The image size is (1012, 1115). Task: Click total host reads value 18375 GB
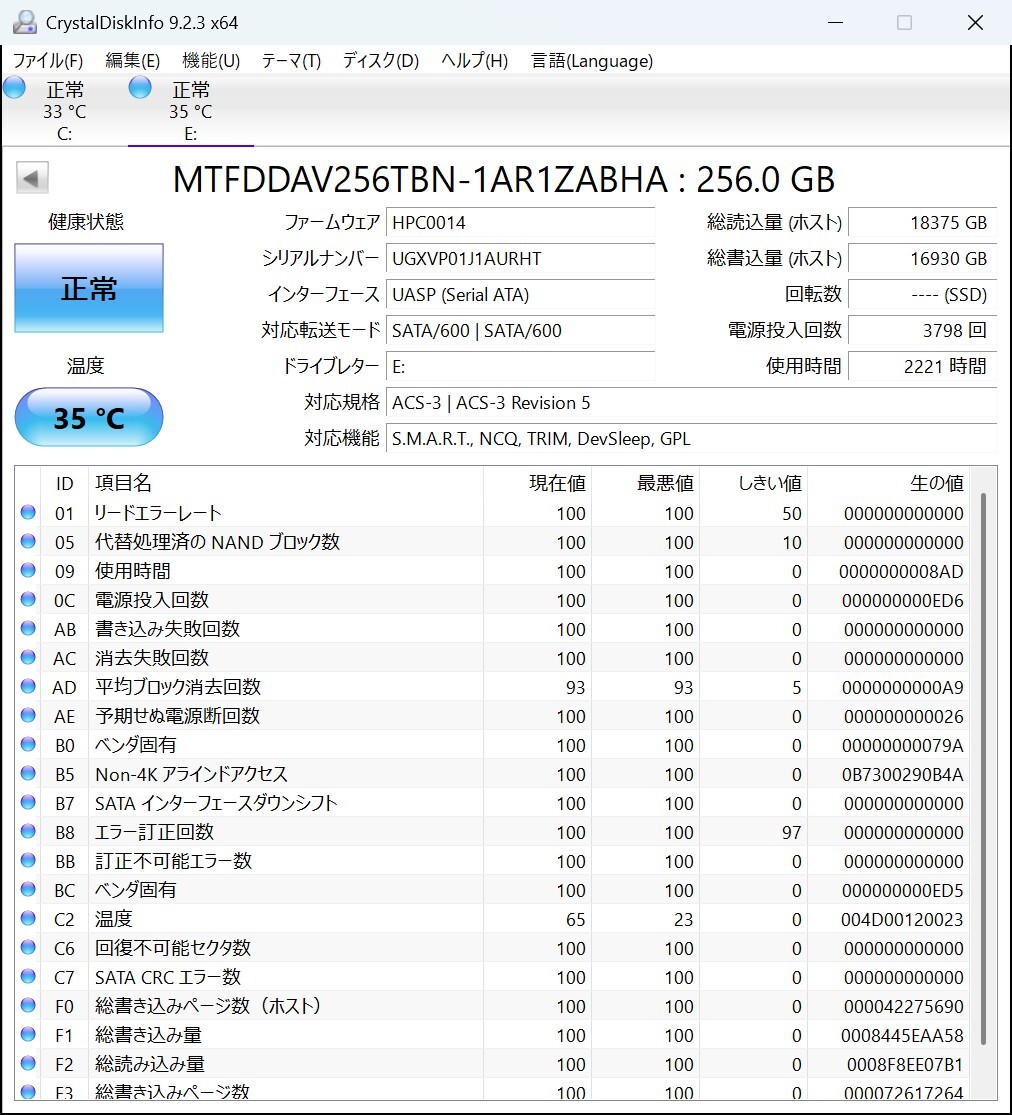tap(922, 223)
